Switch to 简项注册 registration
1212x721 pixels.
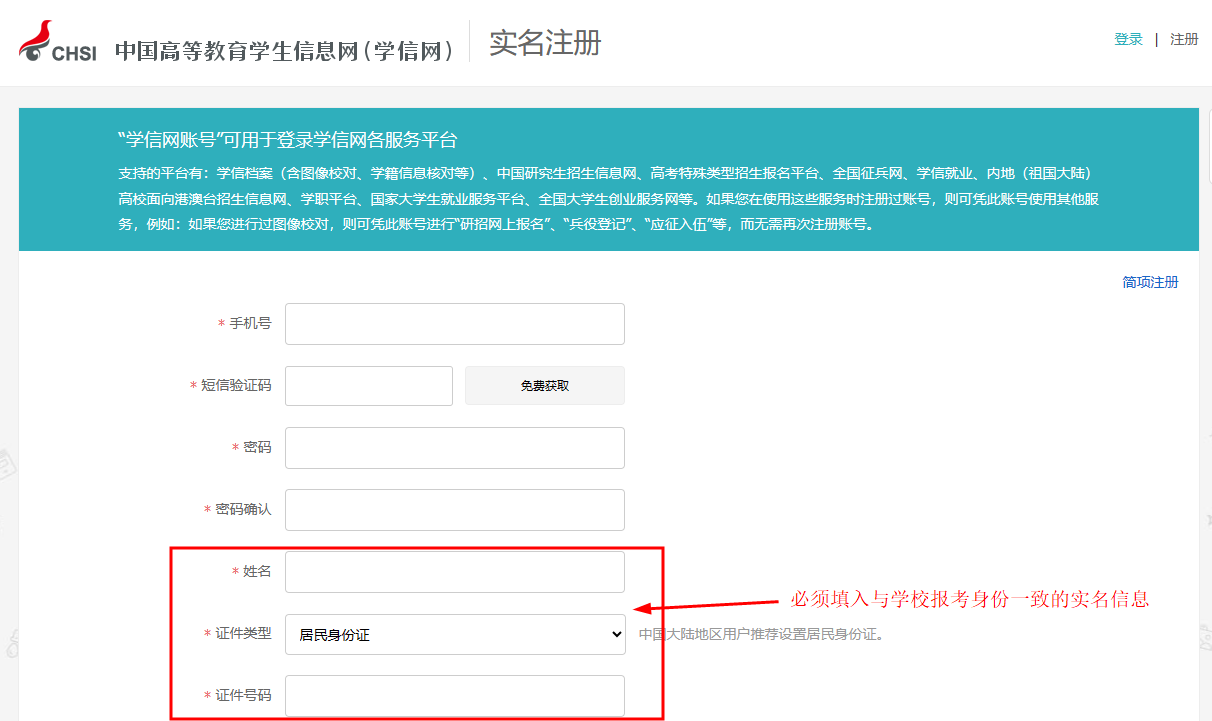[x=1150, y=282]
